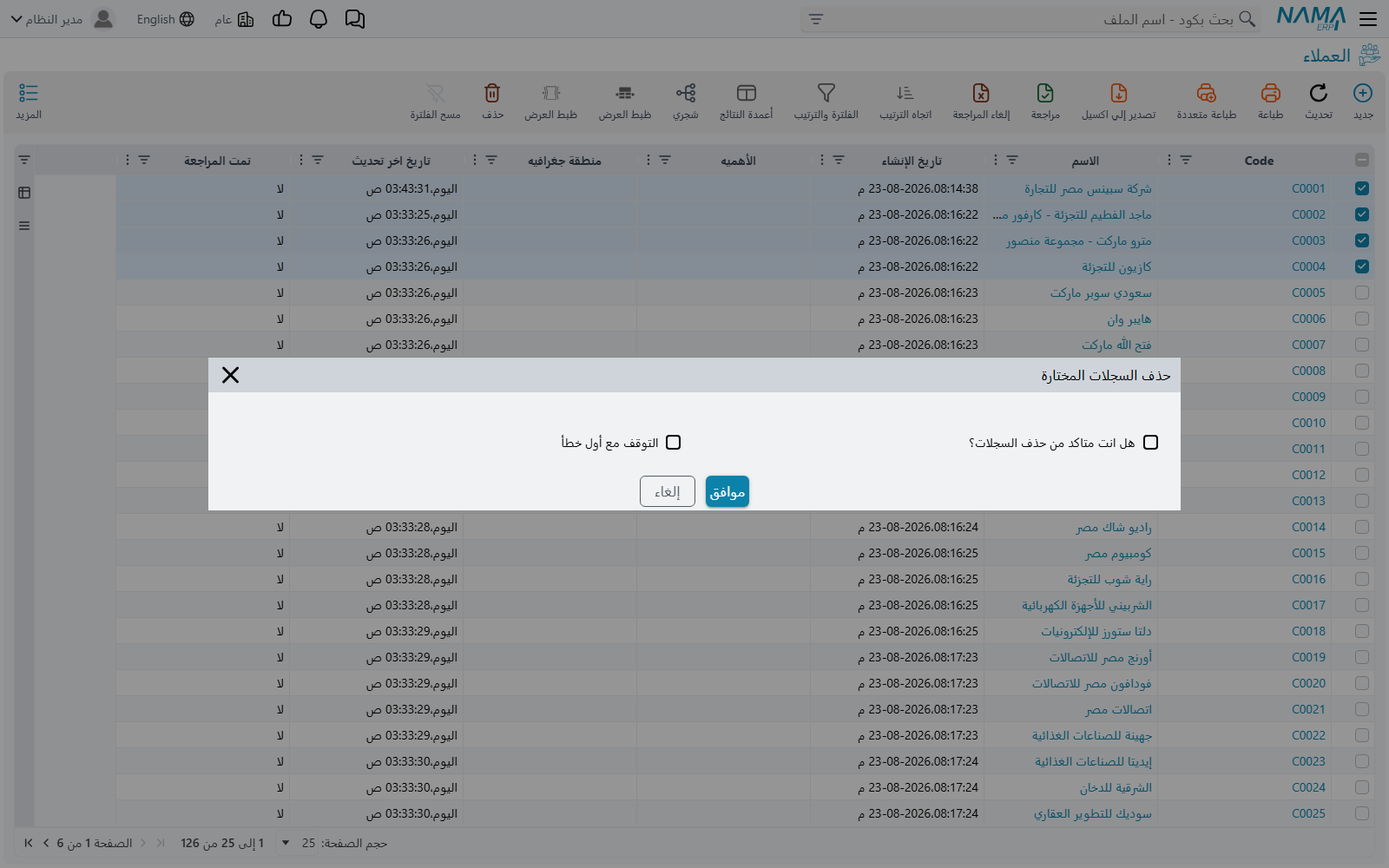The height and width of the screenshot is (868, 1389).
Task: Click the New (جديد) record icon
Action: pyautogui.click(x=1363, y=93)
